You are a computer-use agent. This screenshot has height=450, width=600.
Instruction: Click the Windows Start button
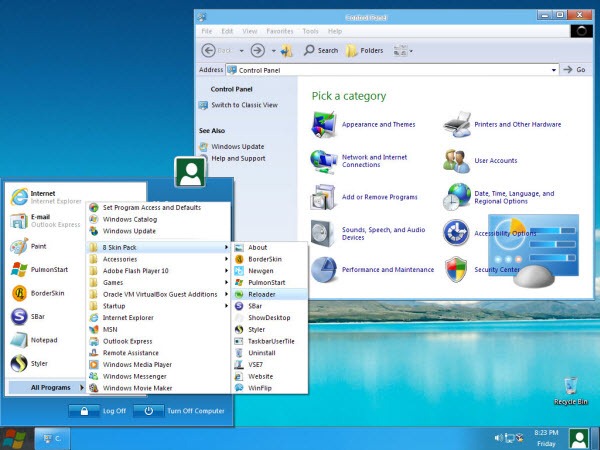point(14,439)
